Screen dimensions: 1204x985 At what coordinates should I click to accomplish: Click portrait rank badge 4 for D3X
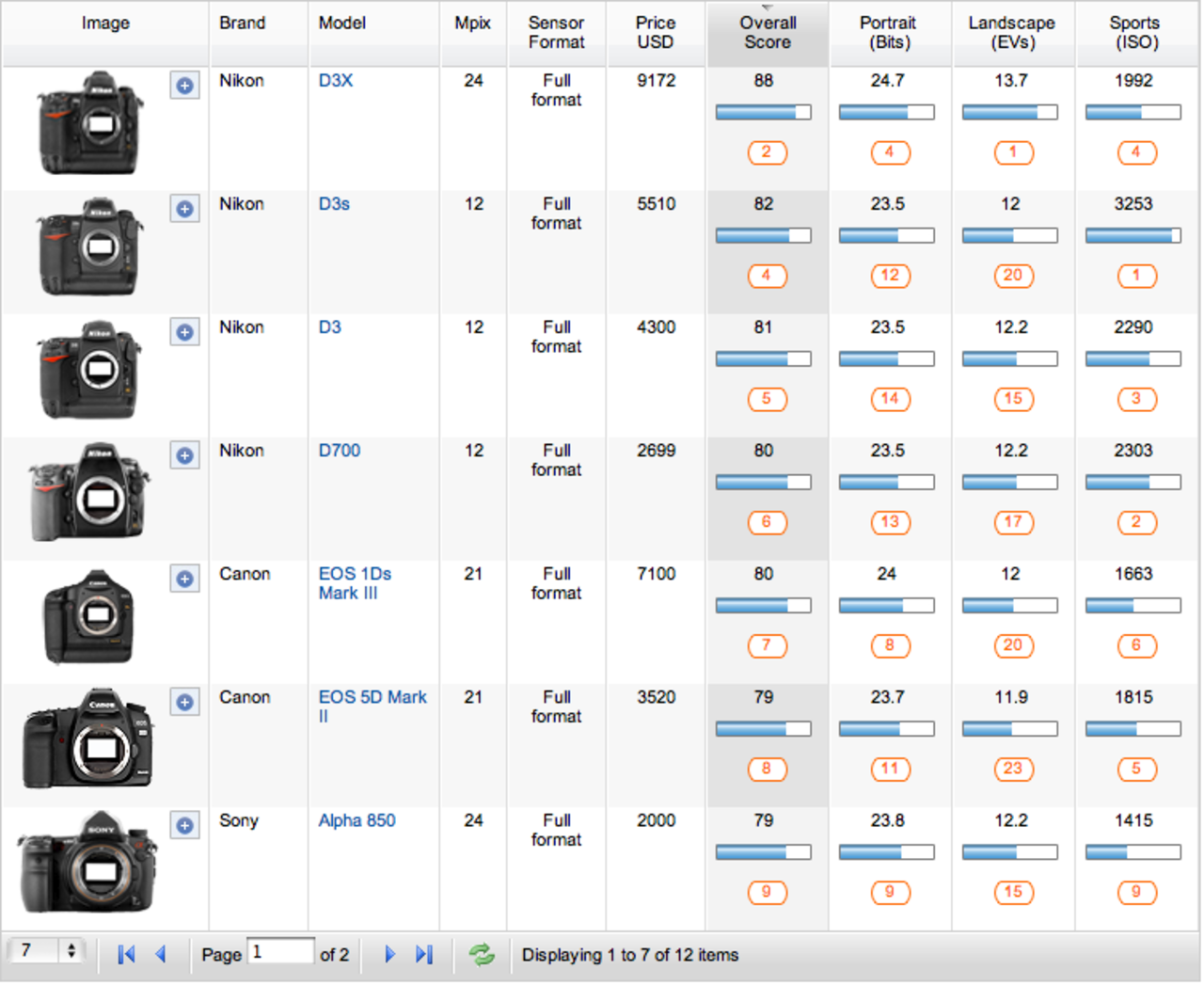[x=890, y=152]
